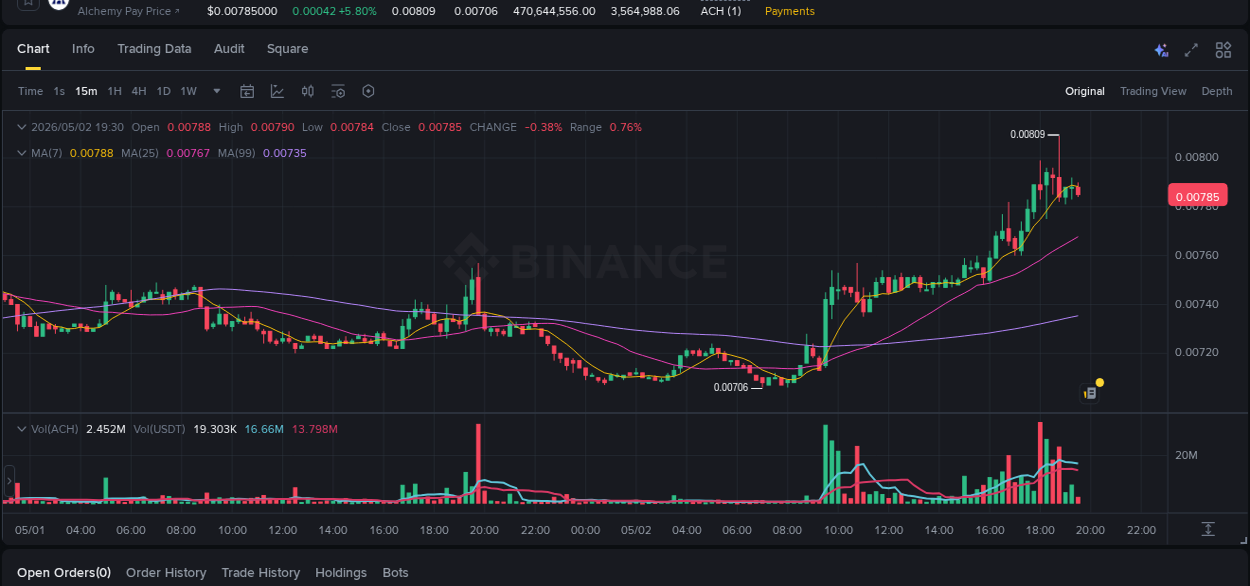Collapse the MA indicator row chevron
The image size is (1250, 586).
pos(22,153)
